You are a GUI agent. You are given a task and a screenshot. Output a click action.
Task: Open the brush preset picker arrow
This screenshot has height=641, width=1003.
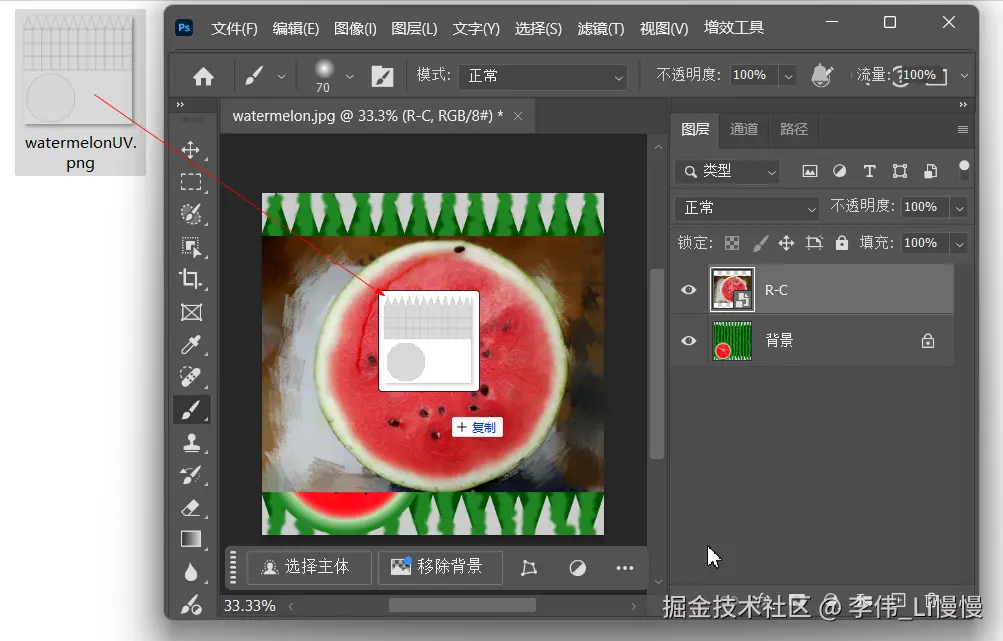[349, 77]
